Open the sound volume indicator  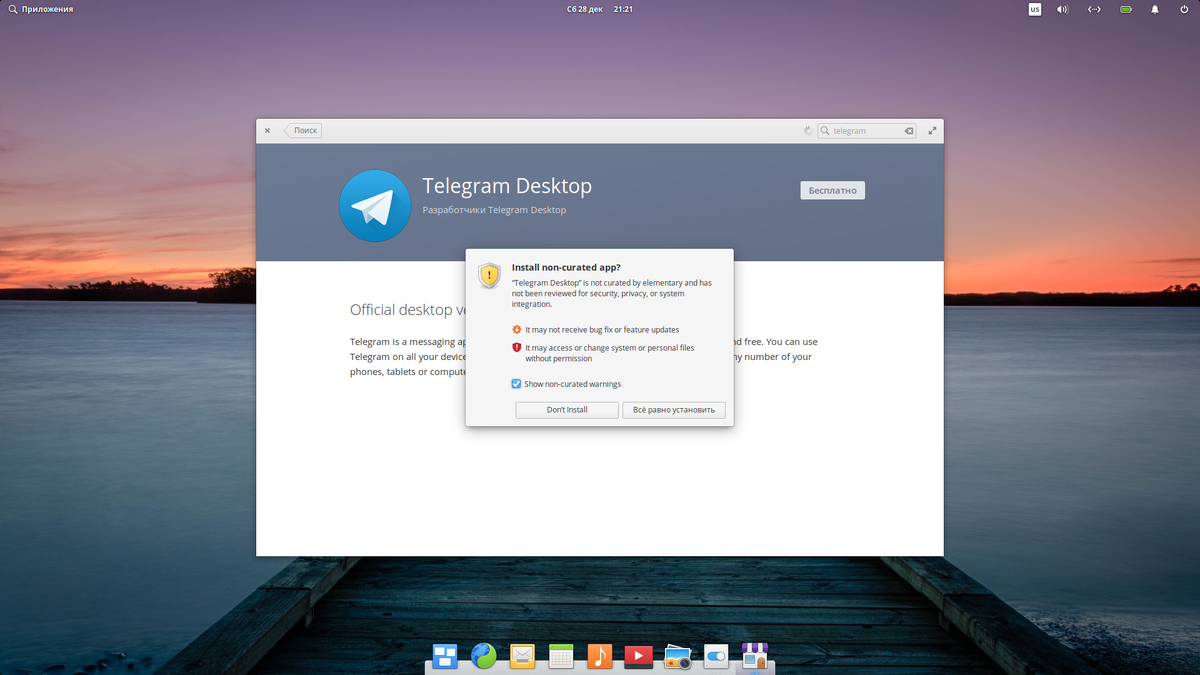[x=1063, y=9]
